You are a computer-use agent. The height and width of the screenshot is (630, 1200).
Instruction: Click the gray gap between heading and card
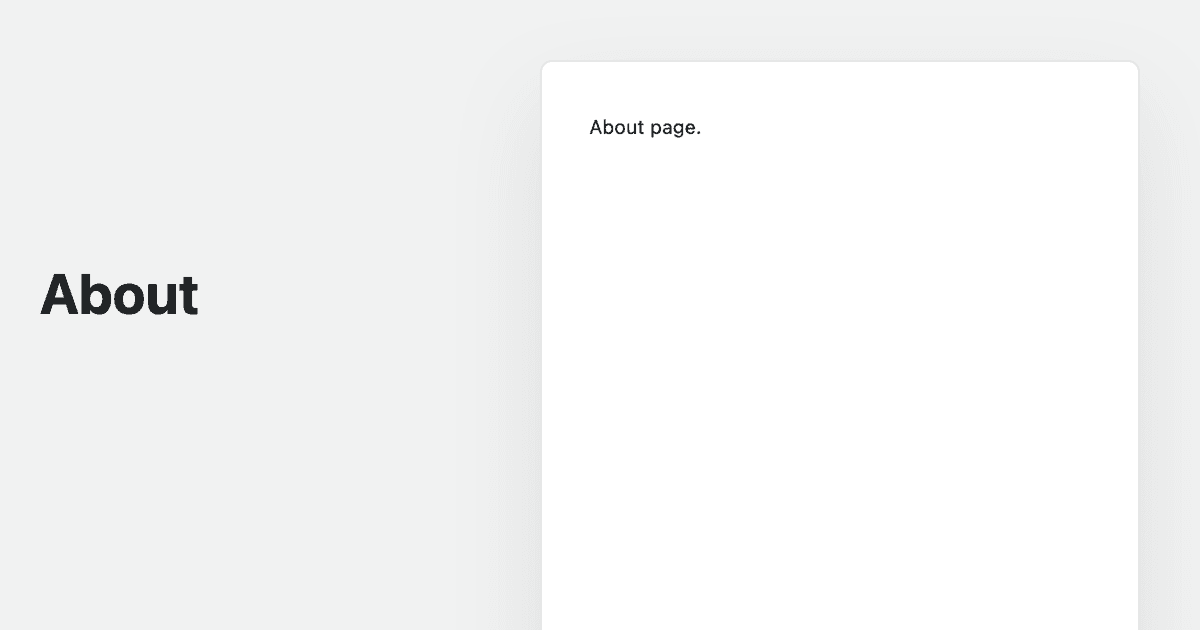(x=370, y=300)
